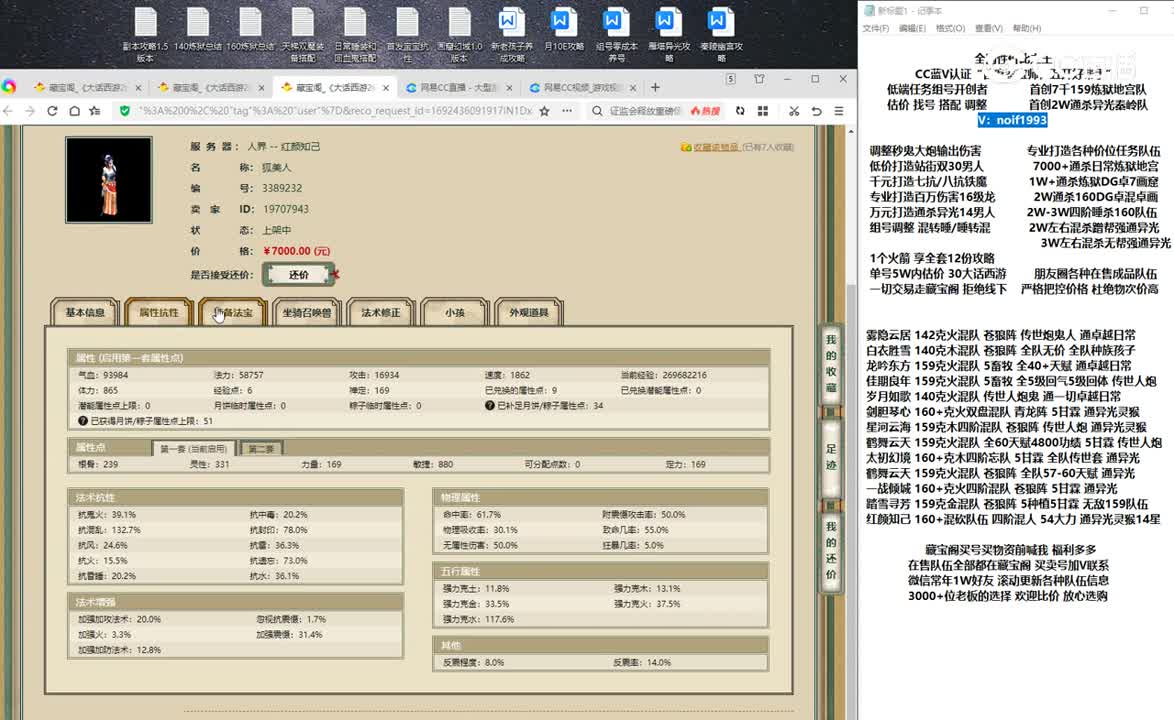
Task: Click the browser address bar
Action: click(335, 111)
